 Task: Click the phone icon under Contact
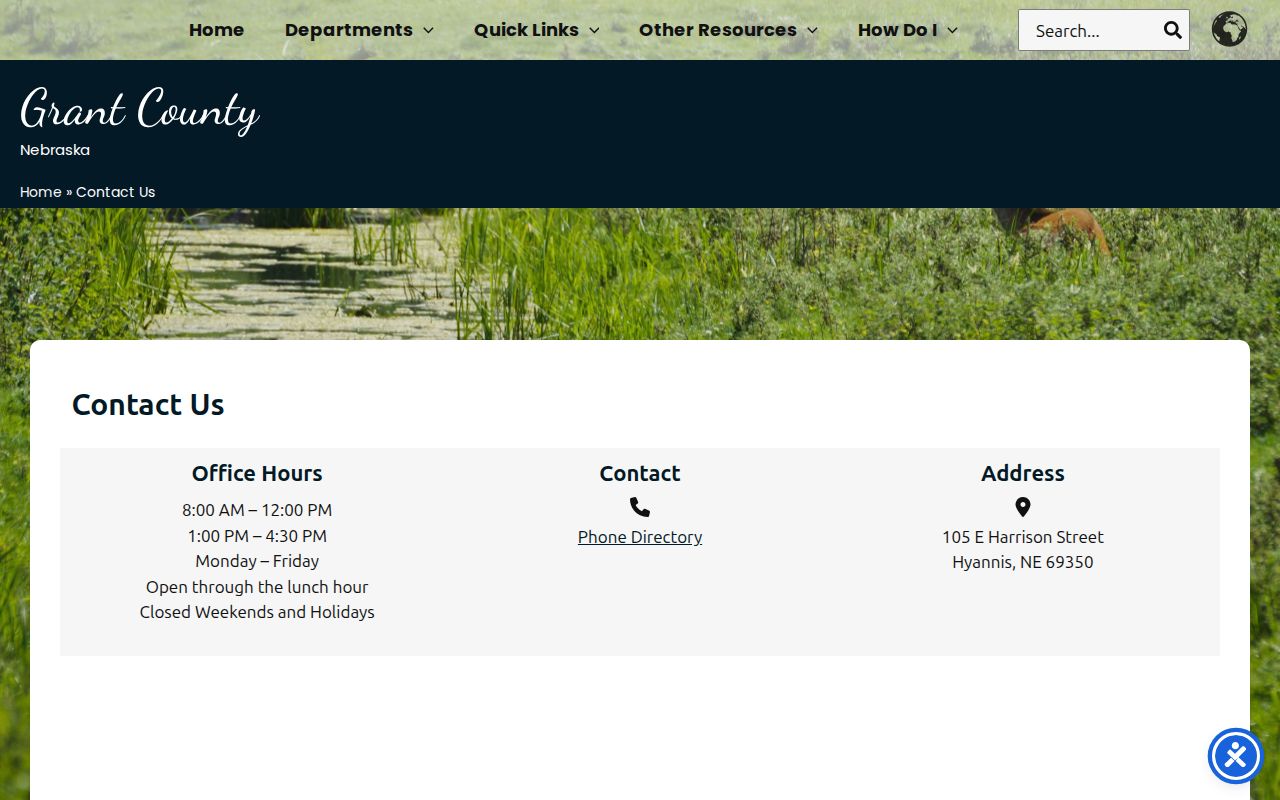pyautogui.click(x=640, y=507)
